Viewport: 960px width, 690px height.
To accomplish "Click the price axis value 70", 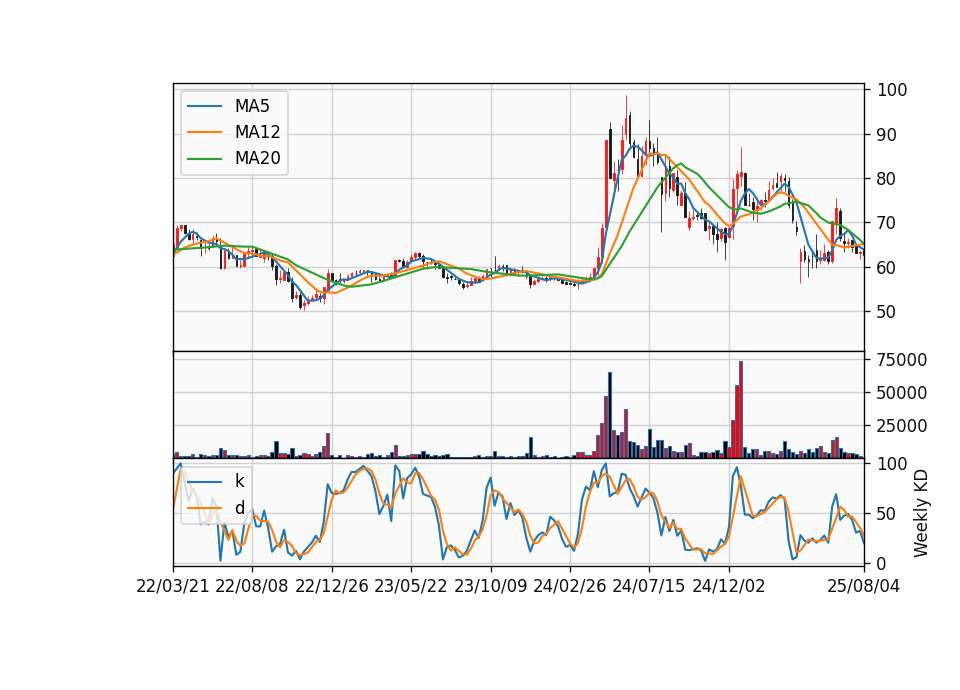I will pos(886,223).
